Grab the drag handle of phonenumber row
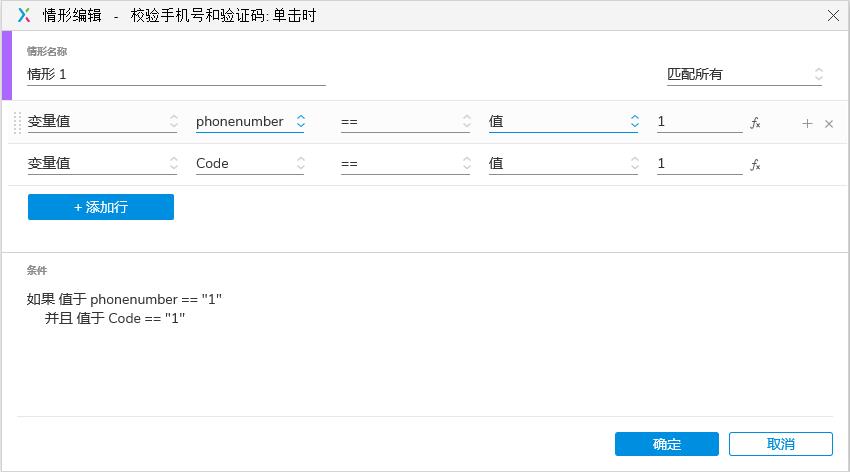The width and height of the screenshot is (850, 472). (x=17, y=122)
